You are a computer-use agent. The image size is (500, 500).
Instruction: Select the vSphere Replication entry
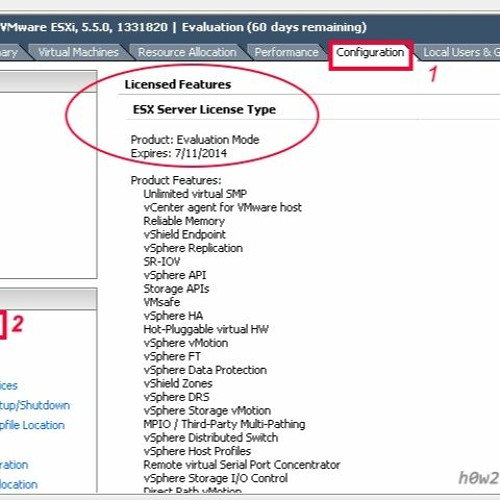point(193,248)
